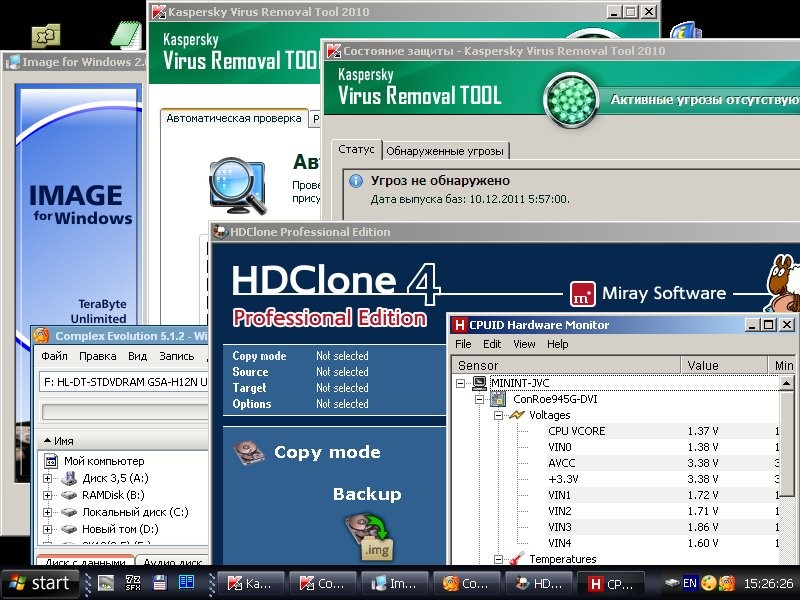Open Edit menu in CPUID Hardware Monitor
The image size is (800, 600).
[x=492, y=344]
